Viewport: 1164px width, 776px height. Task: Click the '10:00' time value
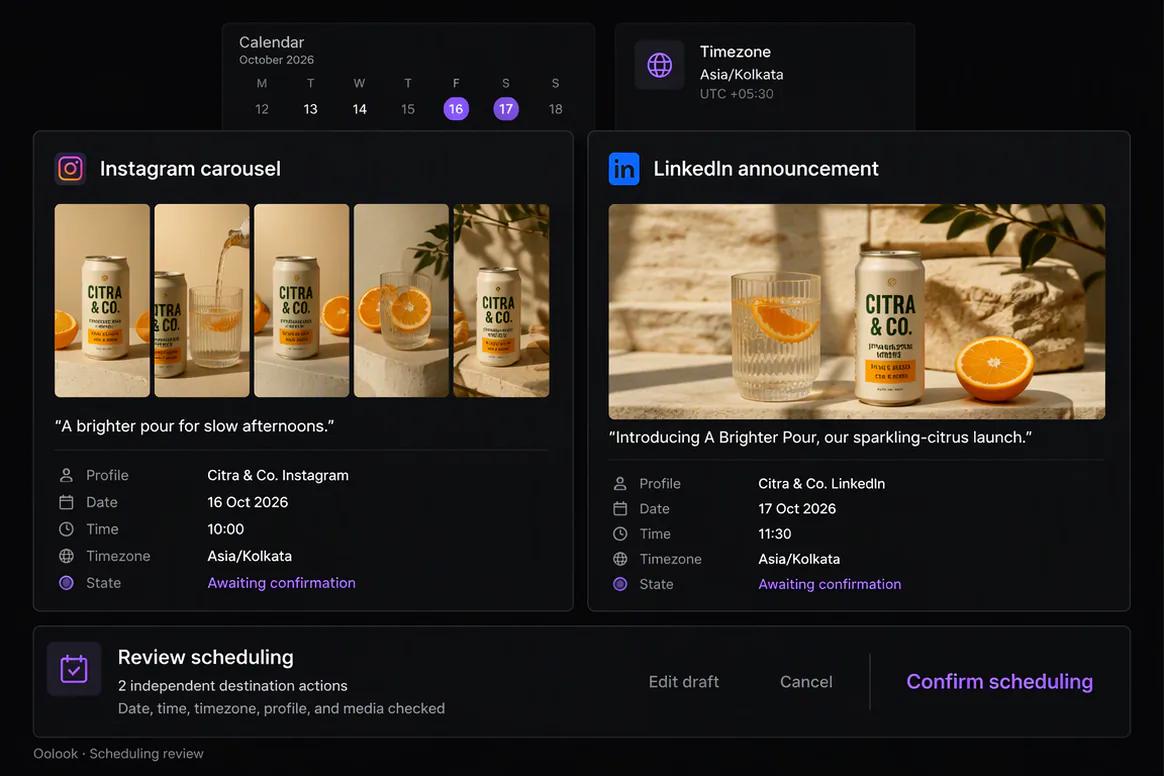pyautogui.click(x=226, y=529)
